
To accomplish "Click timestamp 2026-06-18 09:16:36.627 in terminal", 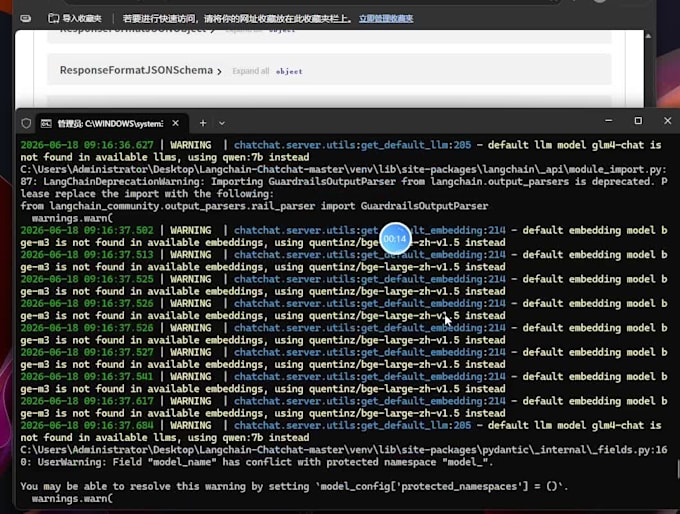I will [87, 145].
